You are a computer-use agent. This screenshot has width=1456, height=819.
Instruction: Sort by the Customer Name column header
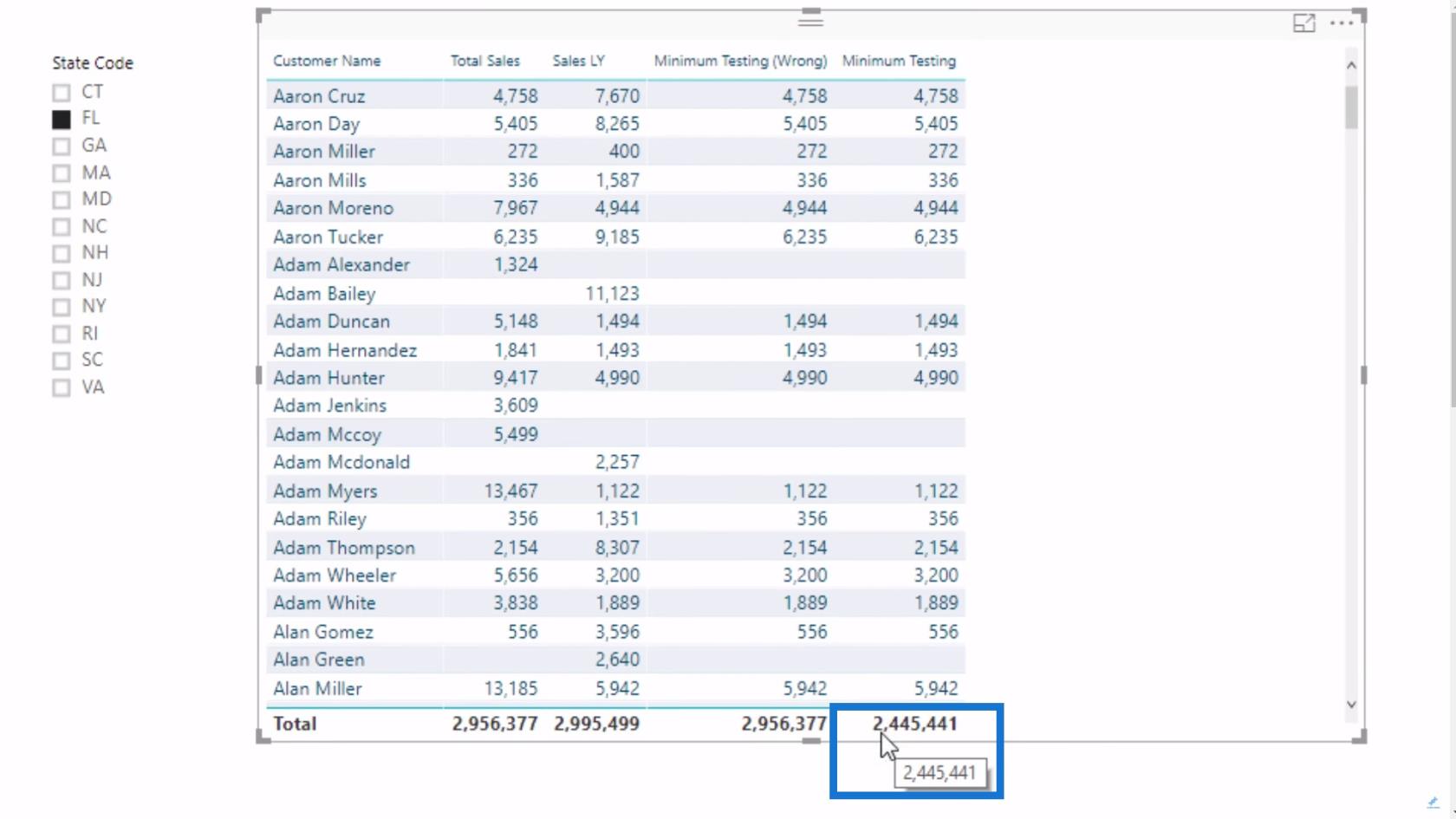click(327, 61)
